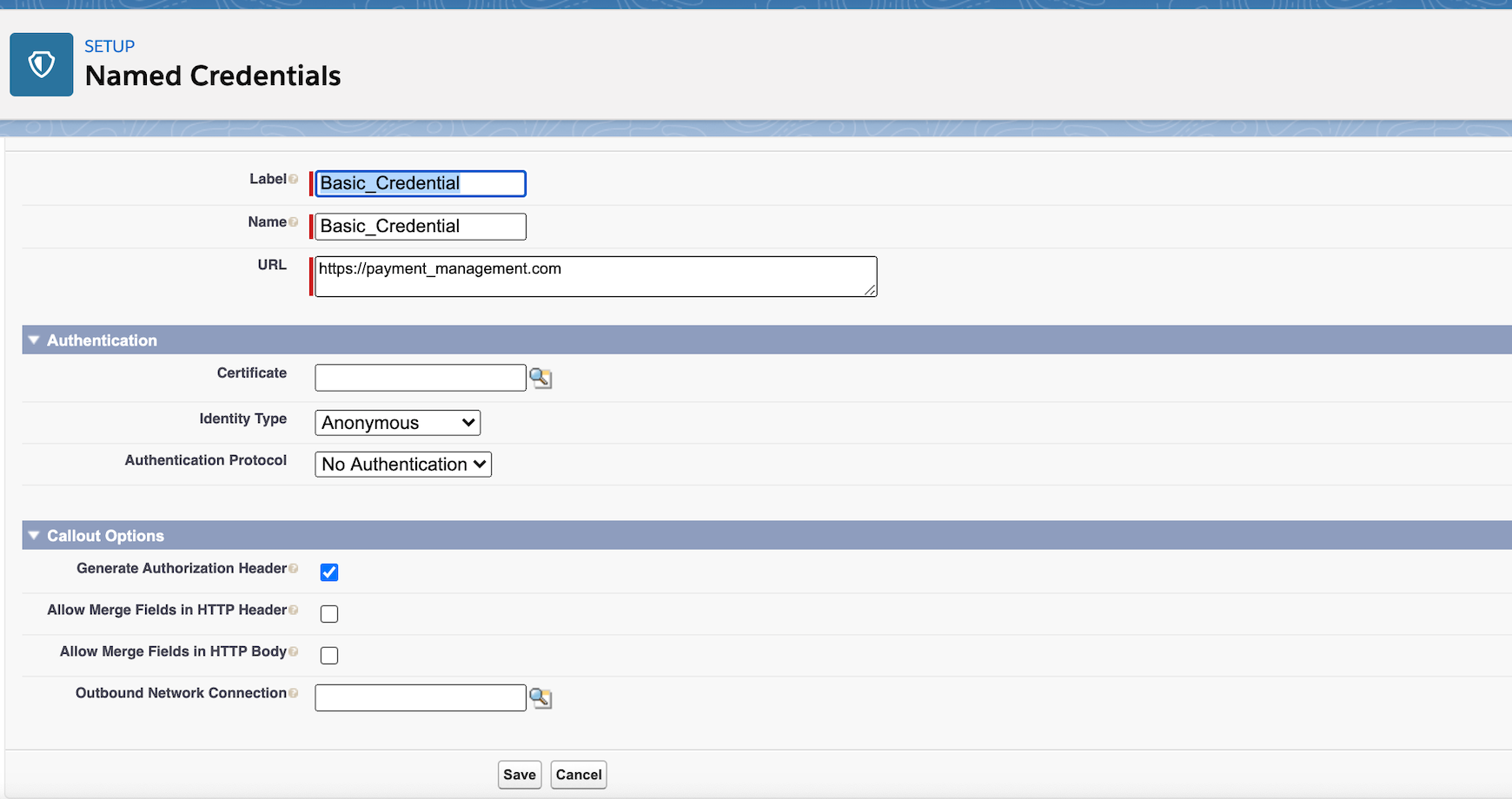Open the Authentication Protocol dropdown
This screenshot has width=1512, height=799.
pyautogui.click(x=403, y=465)
